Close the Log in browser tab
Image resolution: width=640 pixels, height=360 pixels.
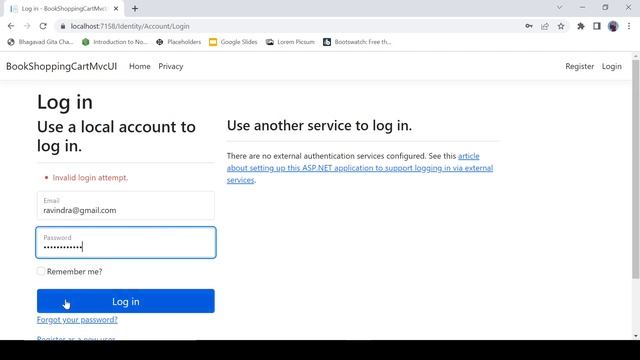click(x=116, y=8)
